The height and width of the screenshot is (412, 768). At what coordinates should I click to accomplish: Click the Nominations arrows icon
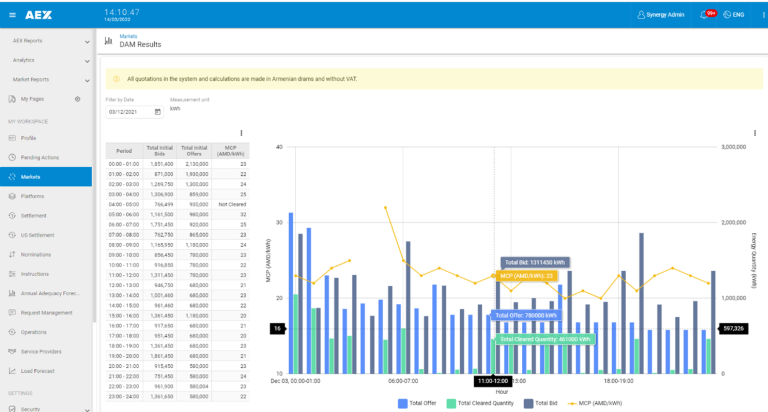(12, 254)
